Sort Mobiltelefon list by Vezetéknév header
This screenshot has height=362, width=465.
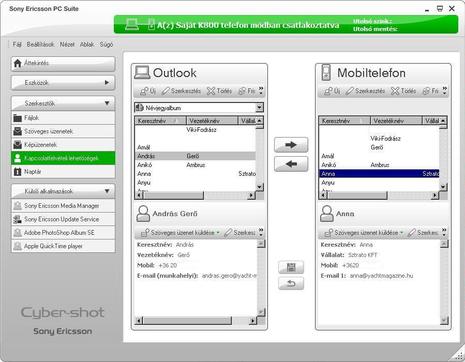point(397,121)
